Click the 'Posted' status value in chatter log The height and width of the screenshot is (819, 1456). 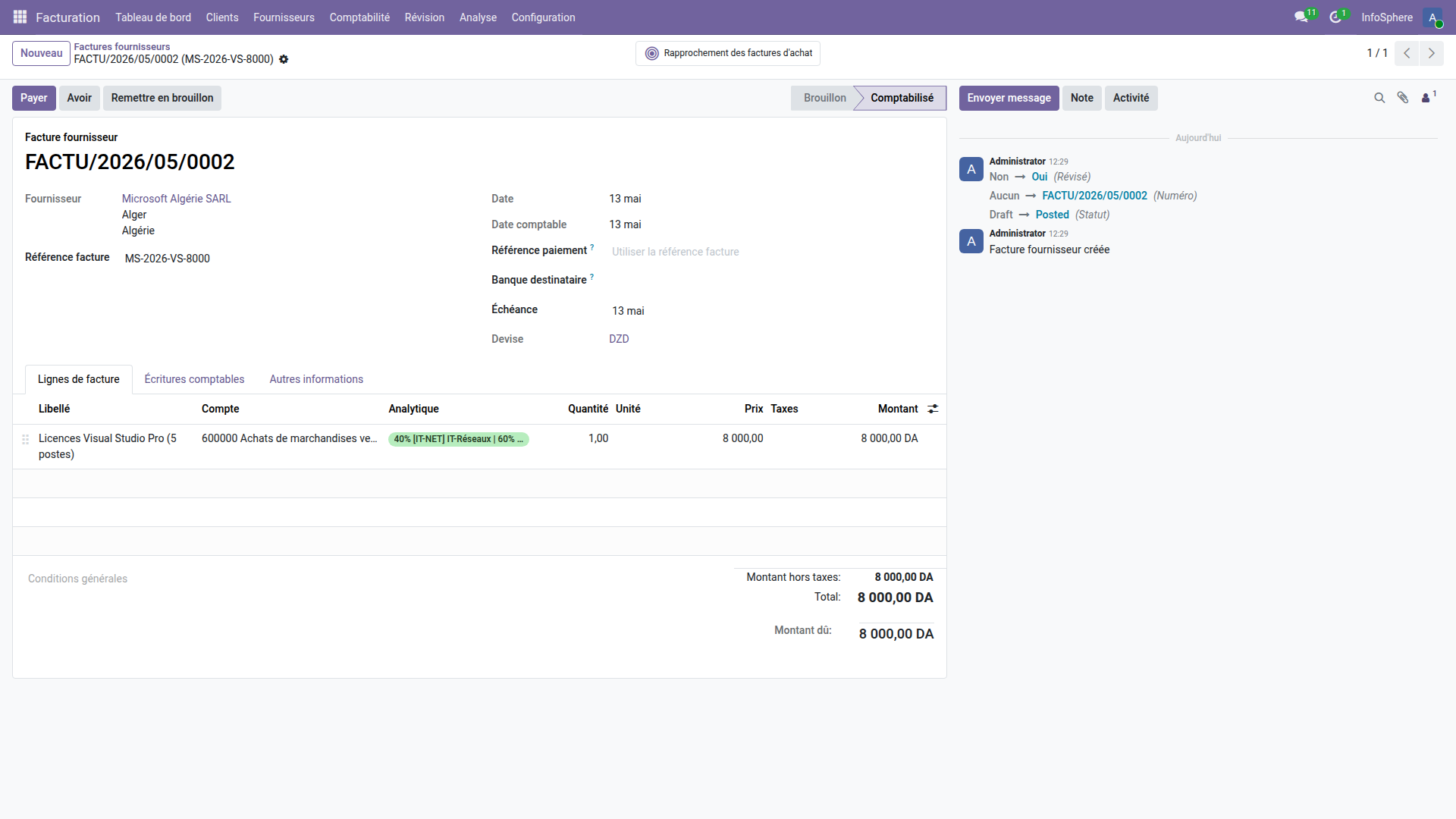[1052, 215]
